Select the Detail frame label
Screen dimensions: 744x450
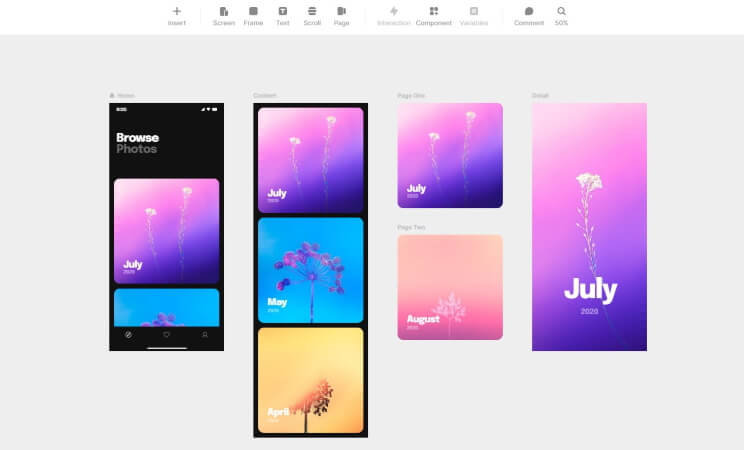pyautogui.click(x=540, y=95)
